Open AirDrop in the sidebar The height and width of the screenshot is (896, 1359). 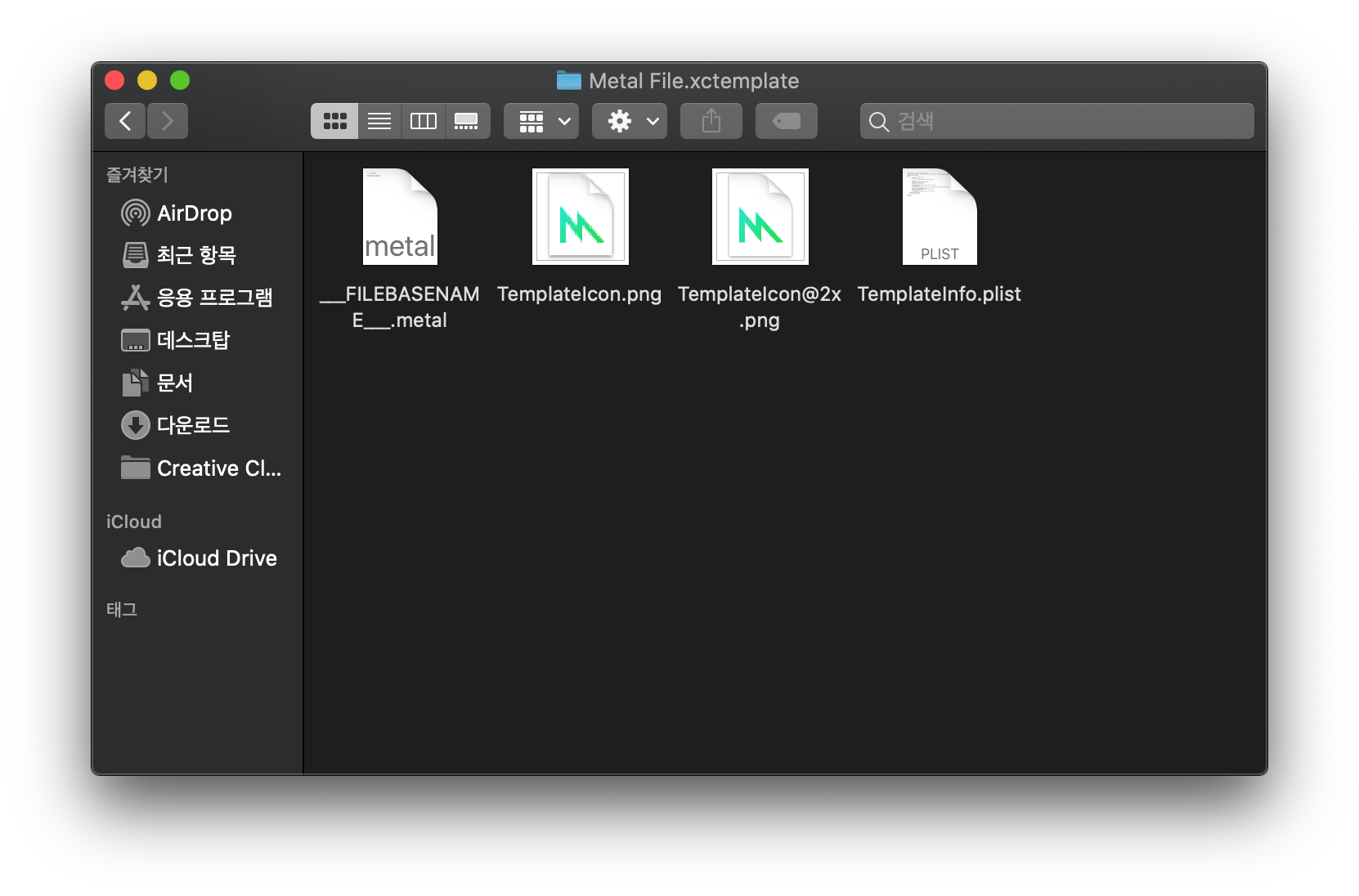point(198,213)
